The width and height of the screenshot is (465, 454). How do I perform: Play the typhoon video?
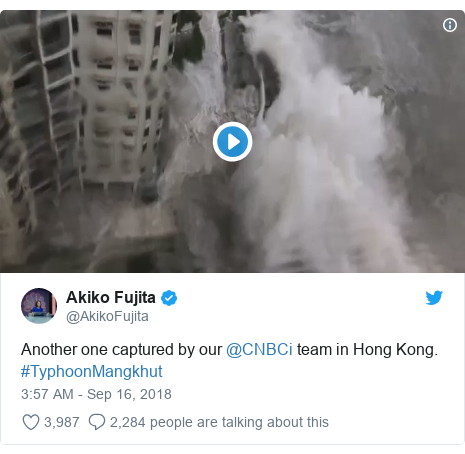[232, 142]
